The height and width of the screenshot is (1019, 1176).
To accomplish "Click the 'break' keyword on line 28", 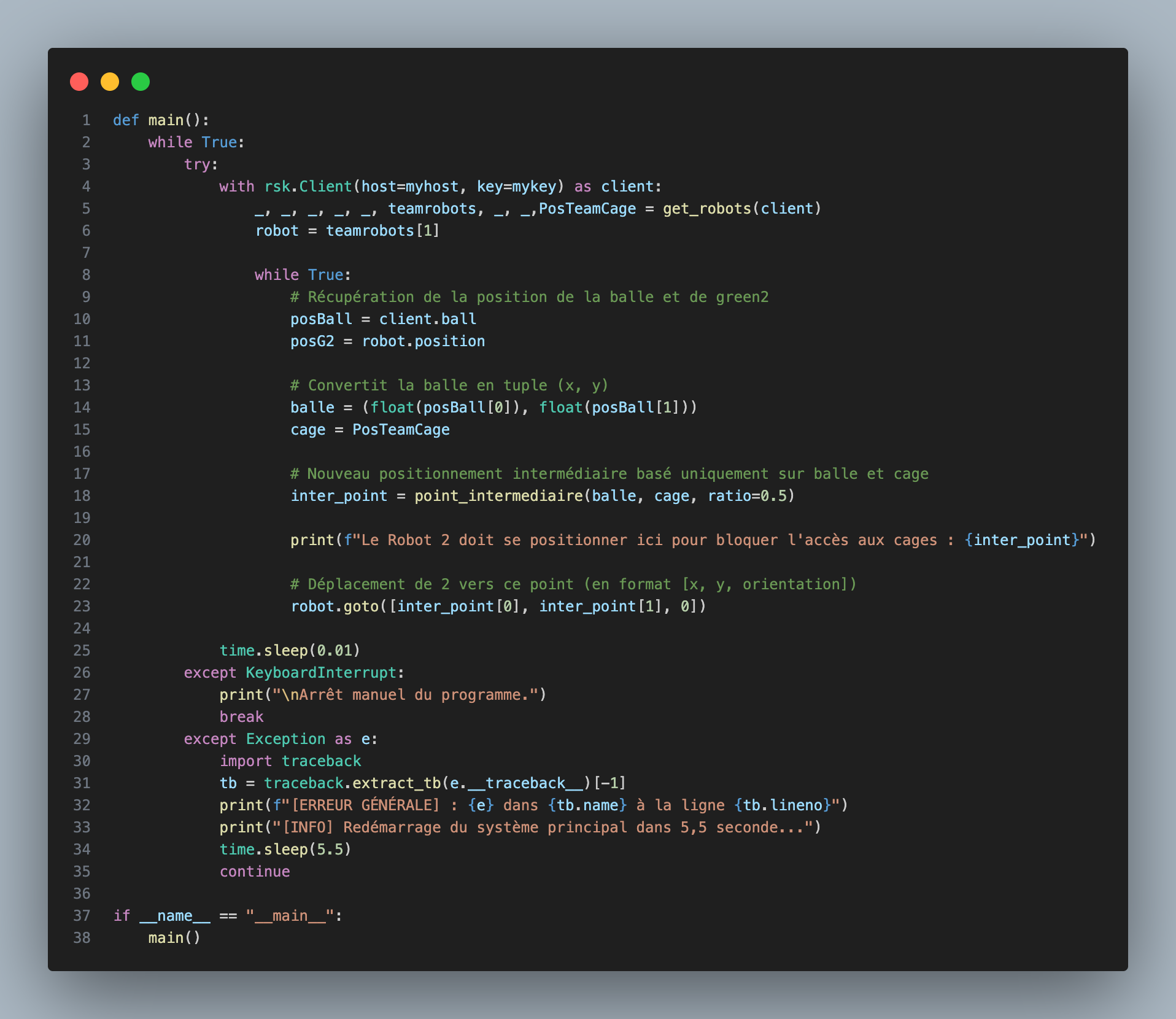I will click(242, 717).
